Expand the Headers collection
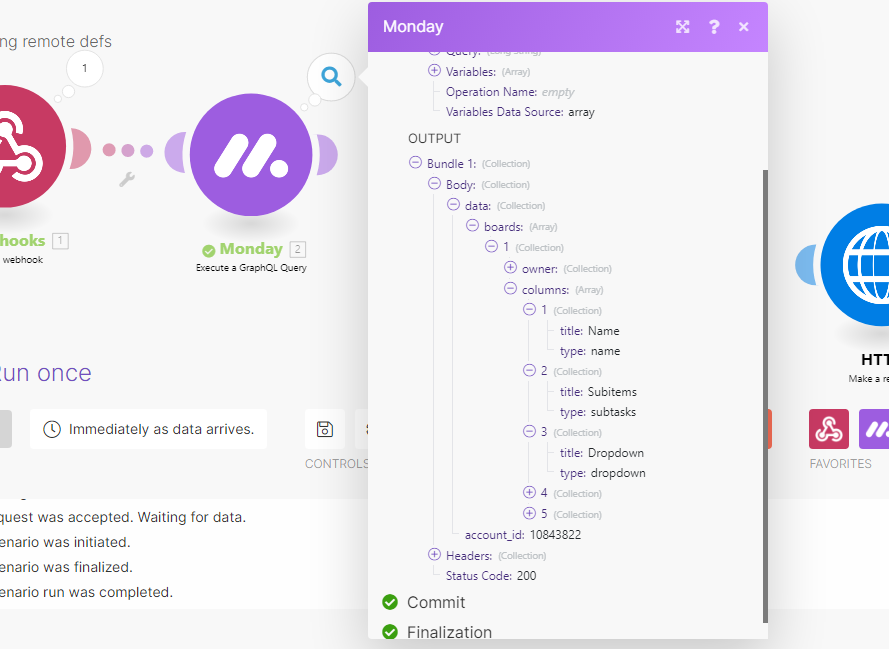 pos(434,555)
